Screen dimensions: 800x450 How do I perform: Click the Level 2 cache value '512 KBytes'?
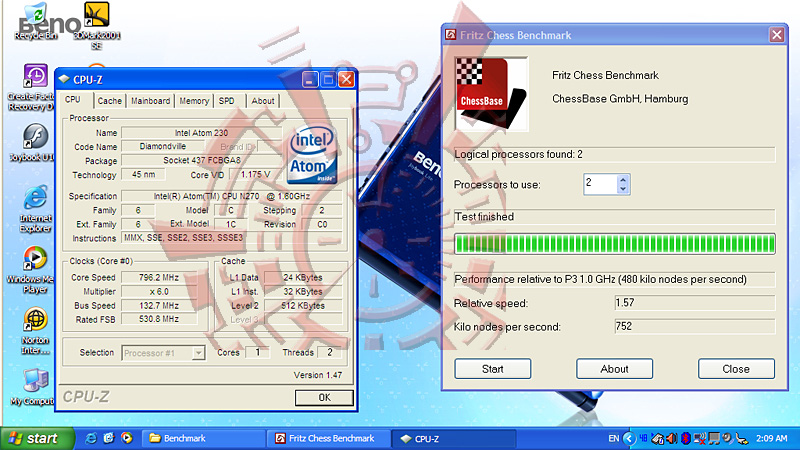[x=303, y=306]
